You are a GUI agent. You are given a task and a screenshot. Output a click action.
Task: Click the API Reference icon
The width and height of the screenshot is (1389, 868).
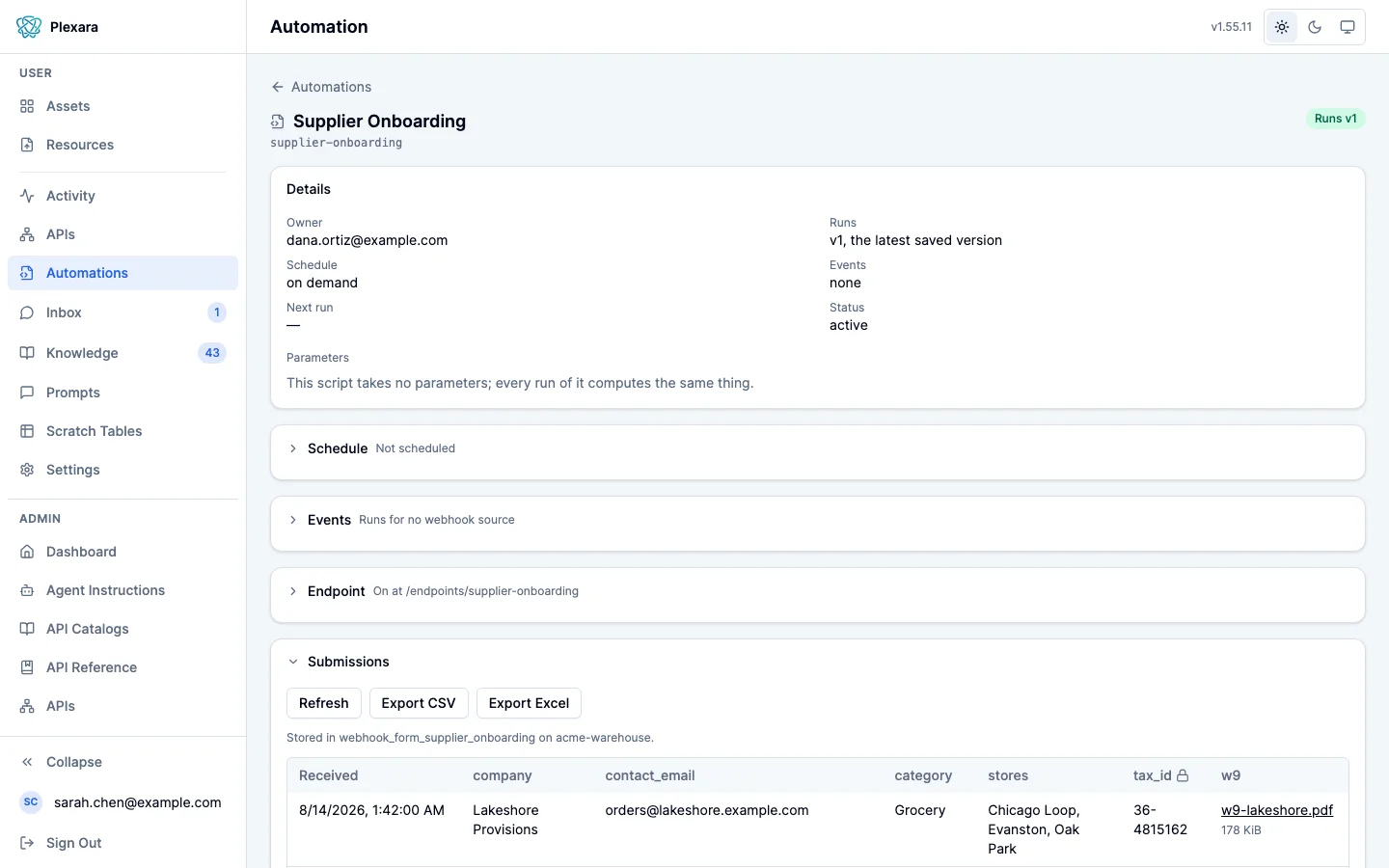click(27, 667)
